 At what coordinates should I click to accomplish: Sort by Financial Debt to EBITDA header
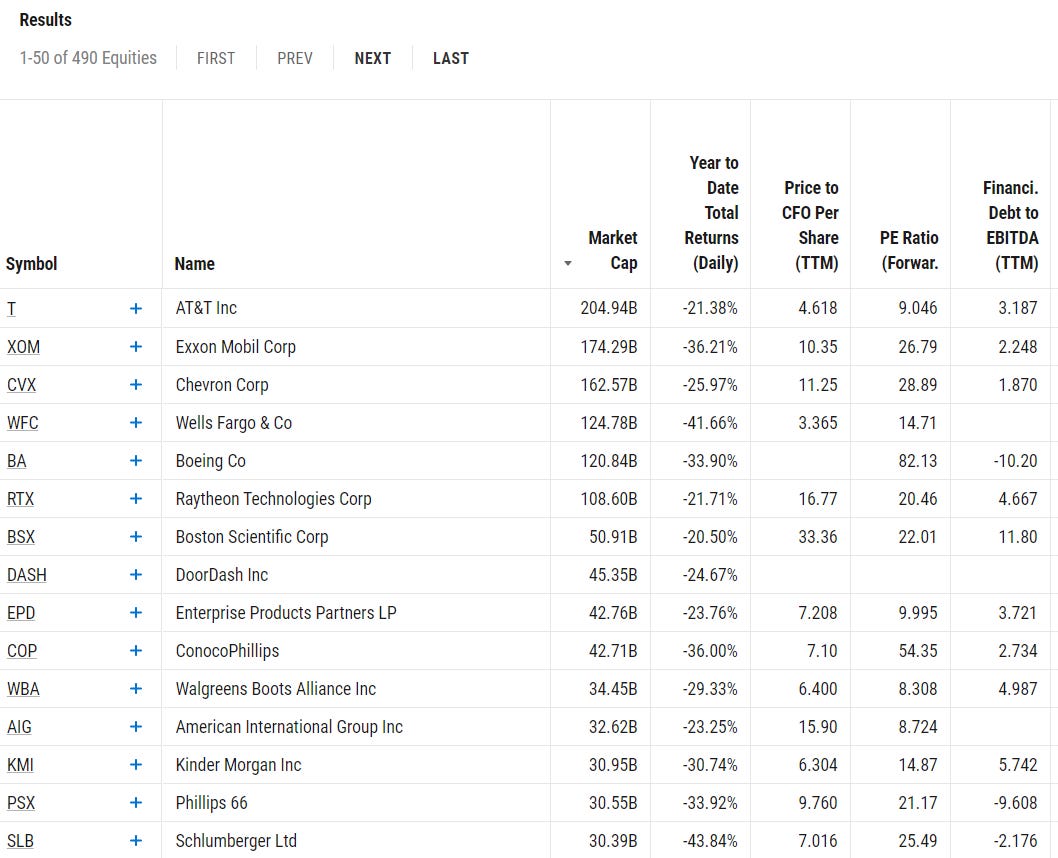tap(1010, 225)
